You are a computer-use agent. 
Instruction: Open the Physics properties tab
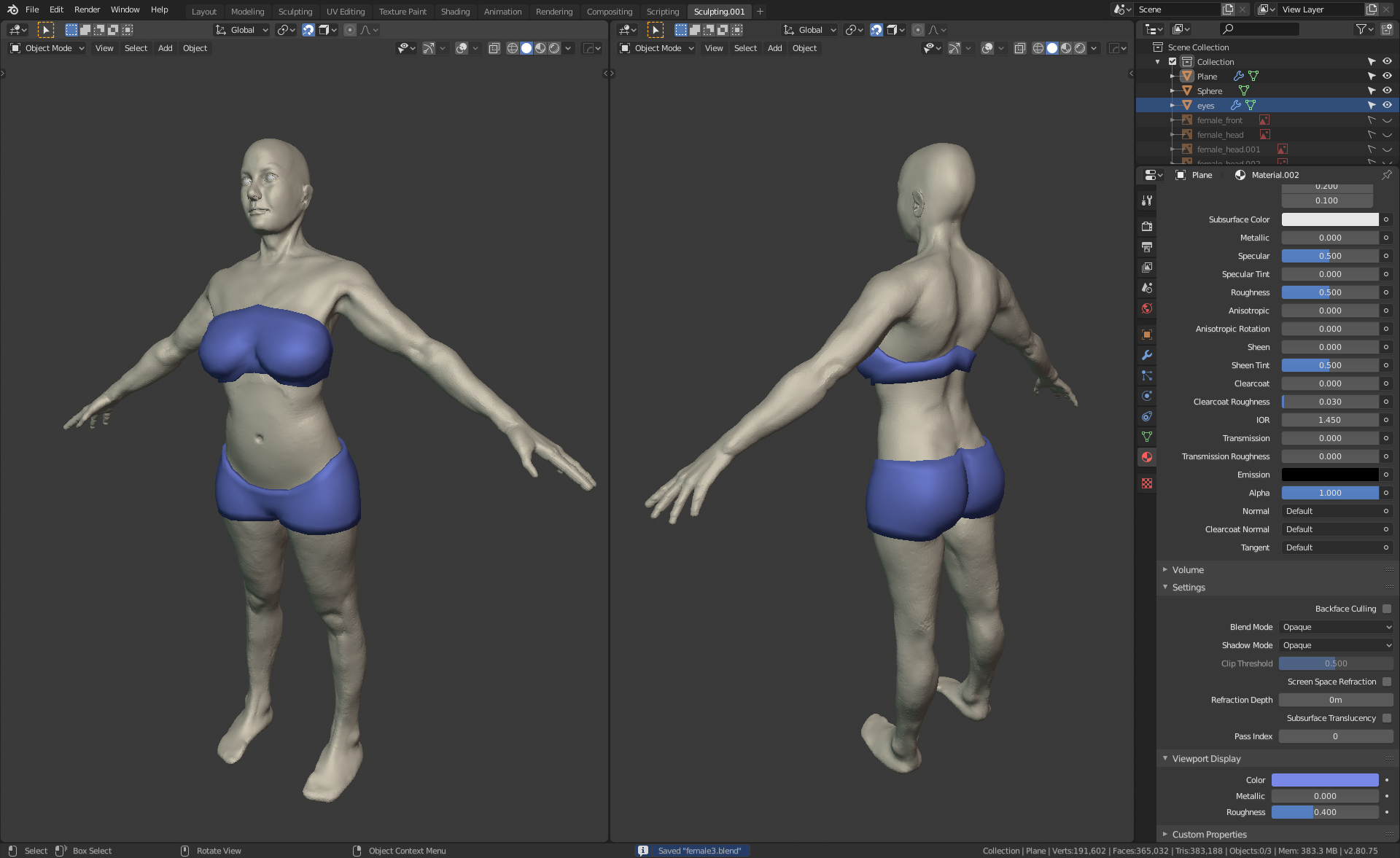(x=1147, y=396)
